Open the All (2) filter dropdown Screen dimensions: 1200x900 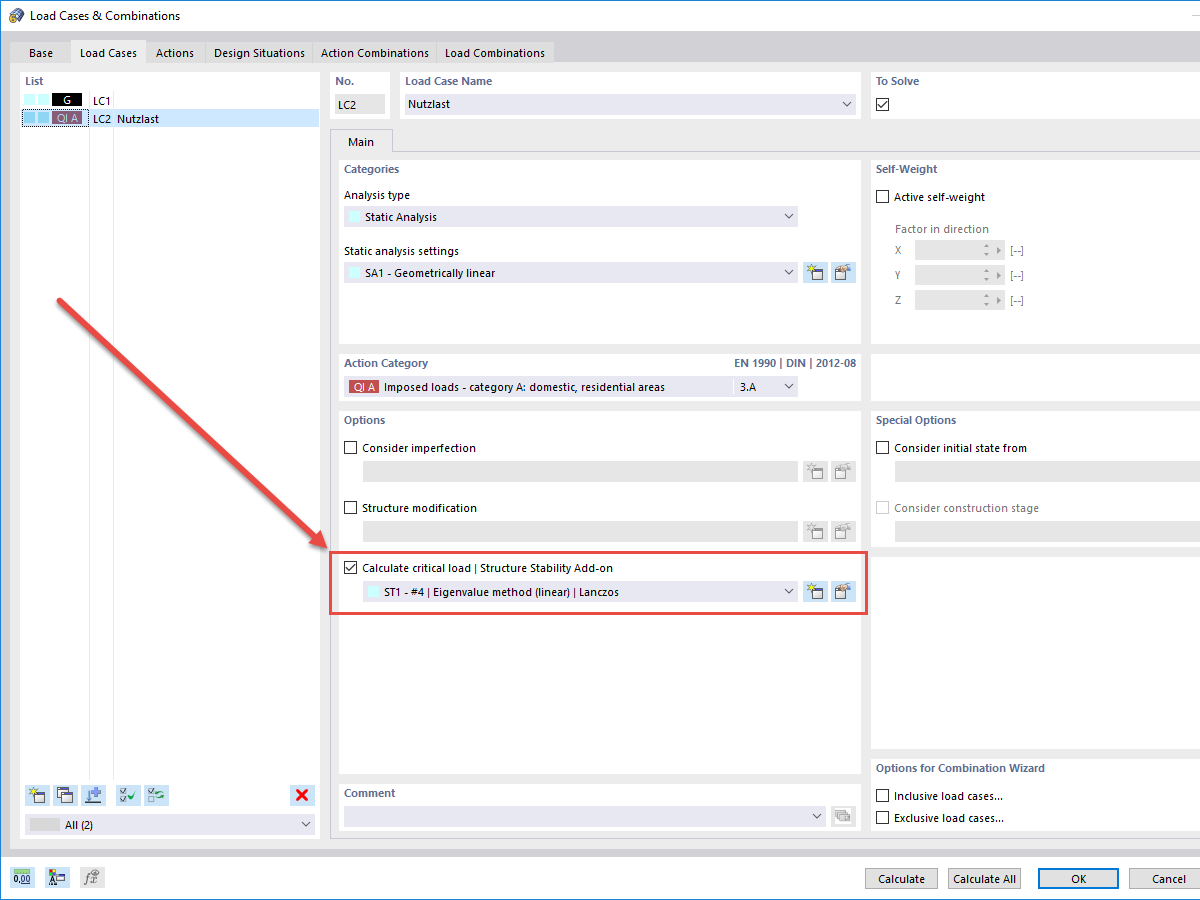point(305,824)
